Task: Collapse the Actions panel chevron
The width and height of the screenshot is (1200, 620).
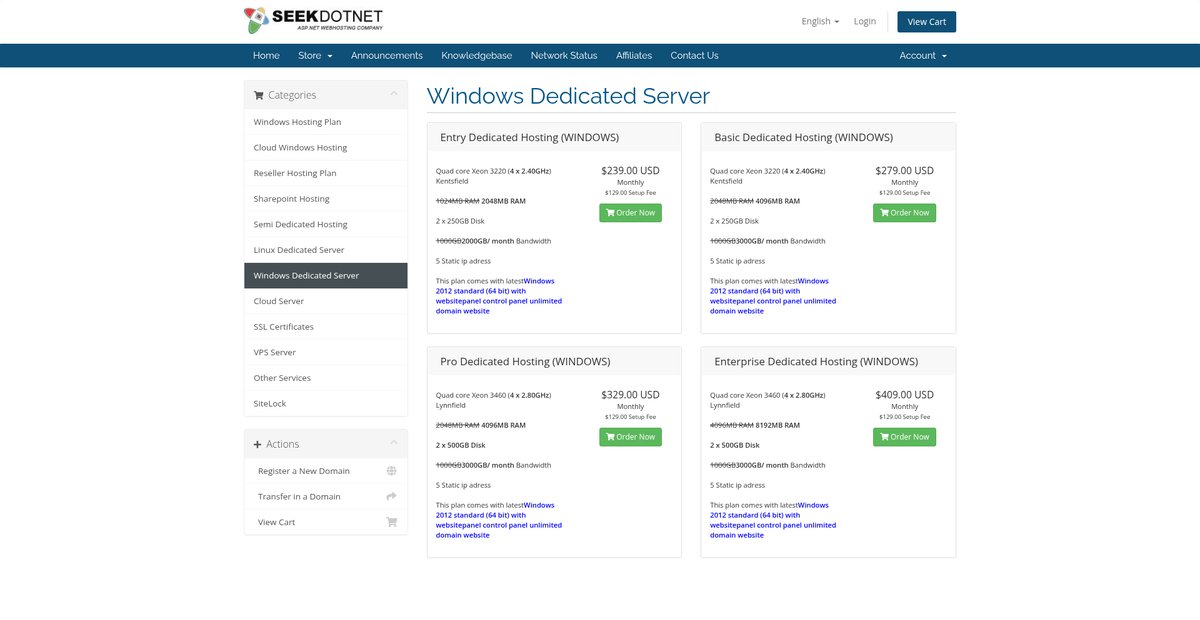Action: coord(394,443)
